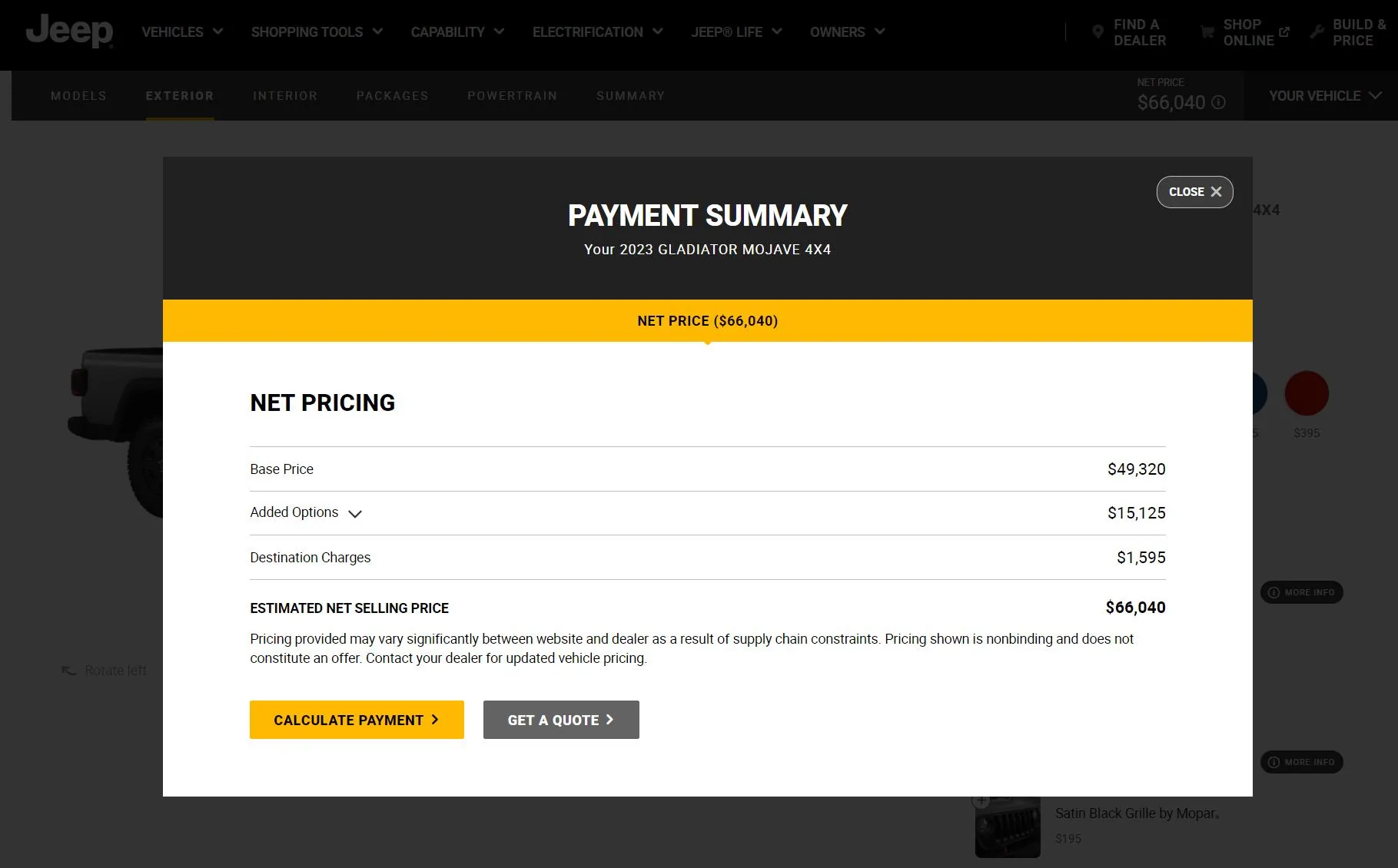Click the Calculate Payment button
This screenshot has height=868, width=1398.
pyautogui.click(x=357, y=720)
